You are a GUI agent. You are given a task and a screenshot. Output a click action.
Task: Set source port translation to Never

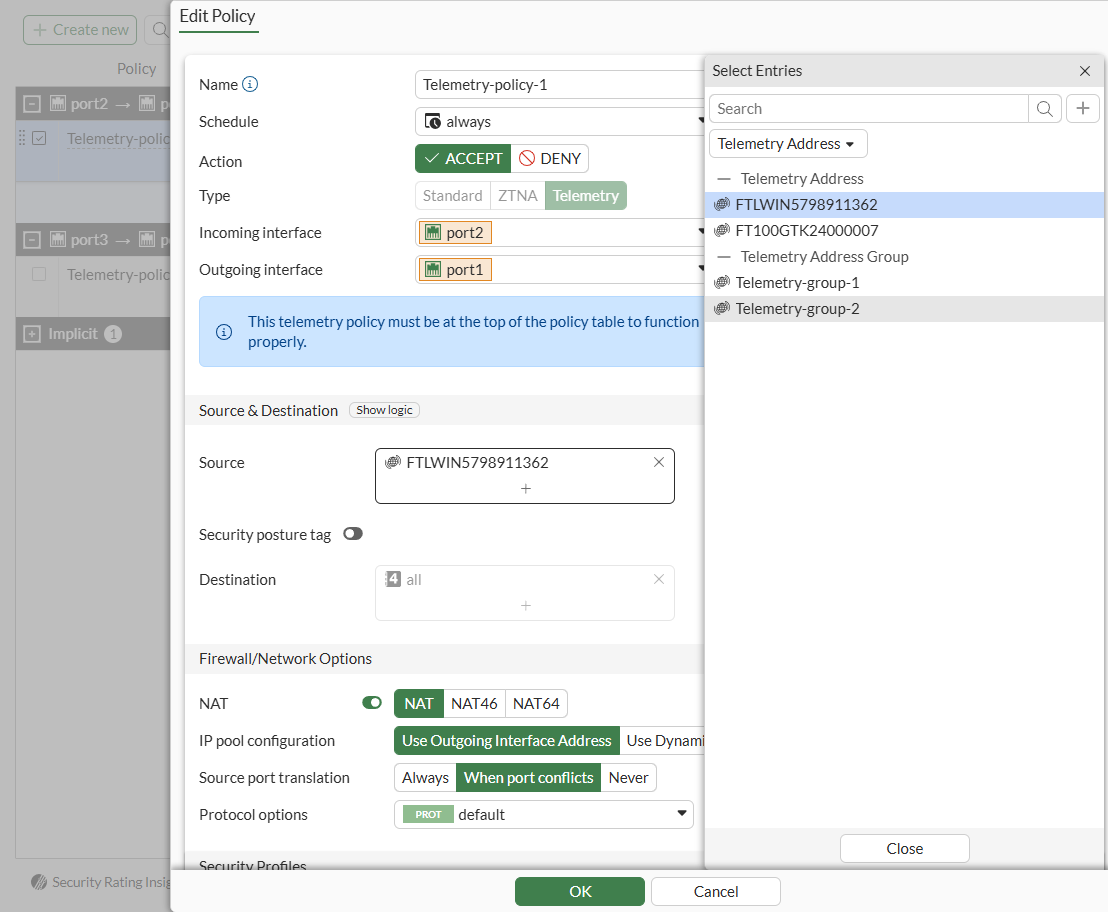[628, 778]
